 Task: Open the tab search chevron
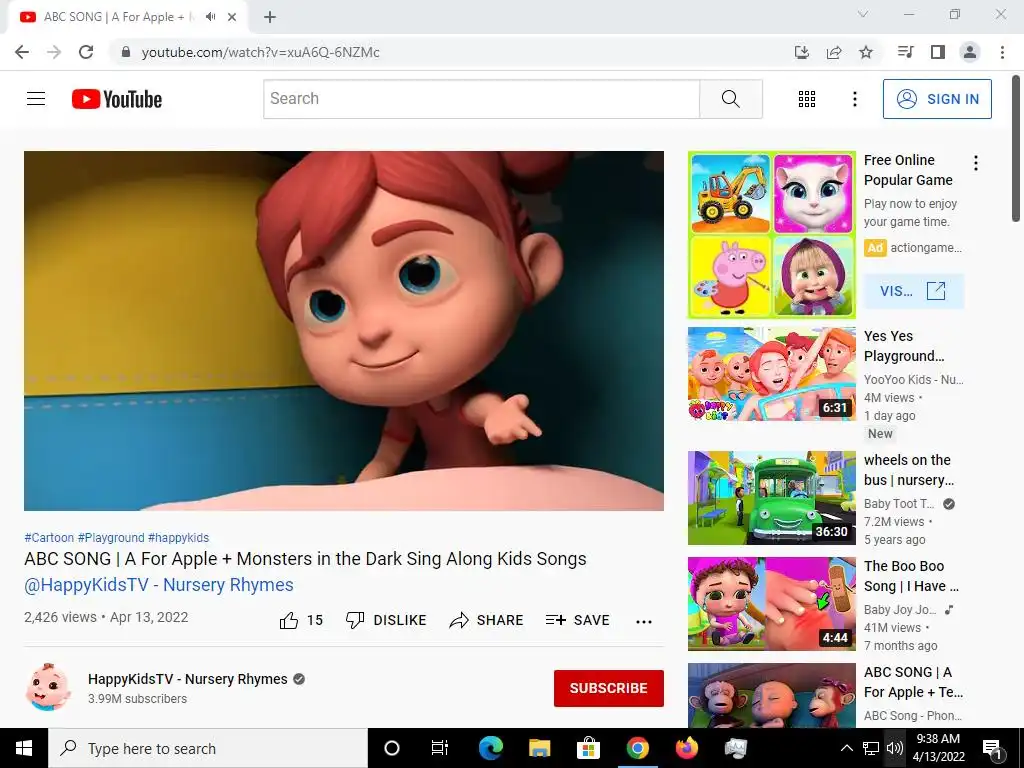(863, 14)
